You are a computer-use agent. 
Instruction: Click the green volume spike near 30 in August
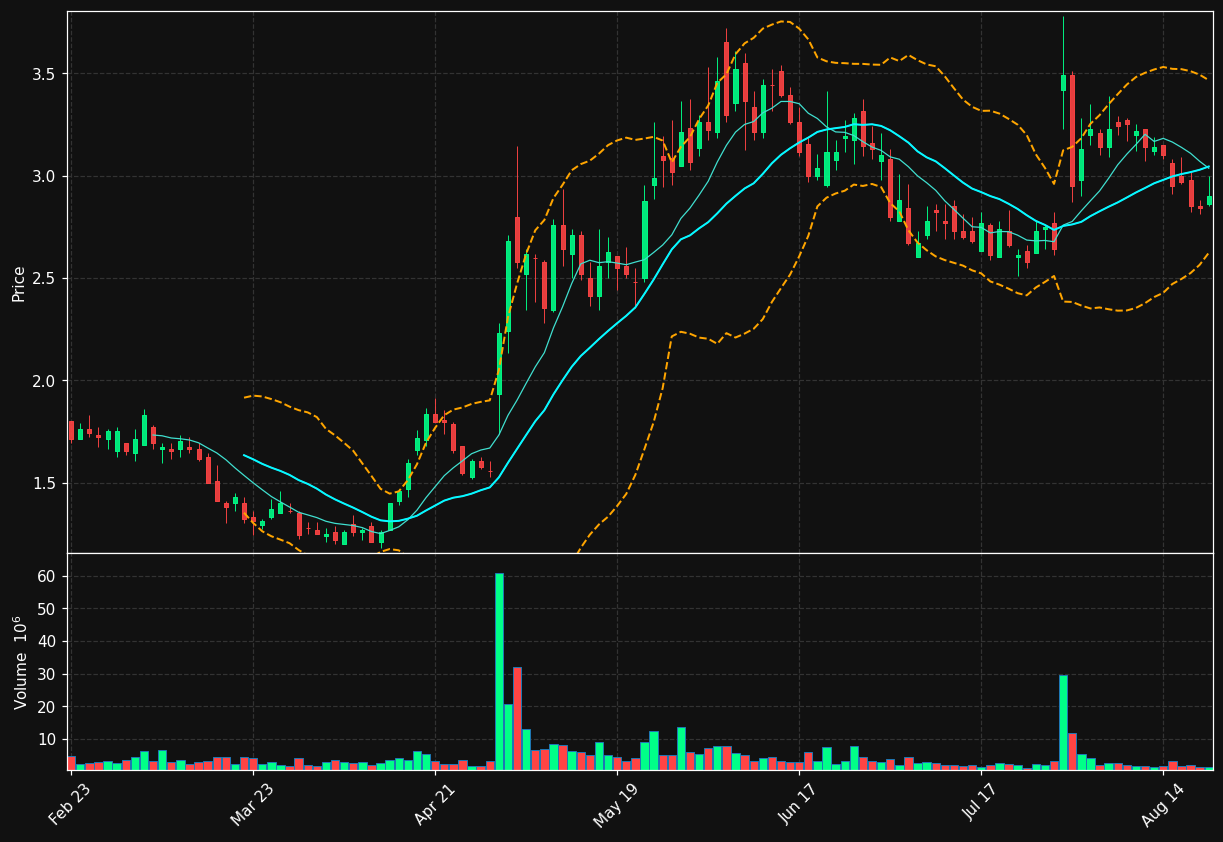click(x=1063, y=722)
